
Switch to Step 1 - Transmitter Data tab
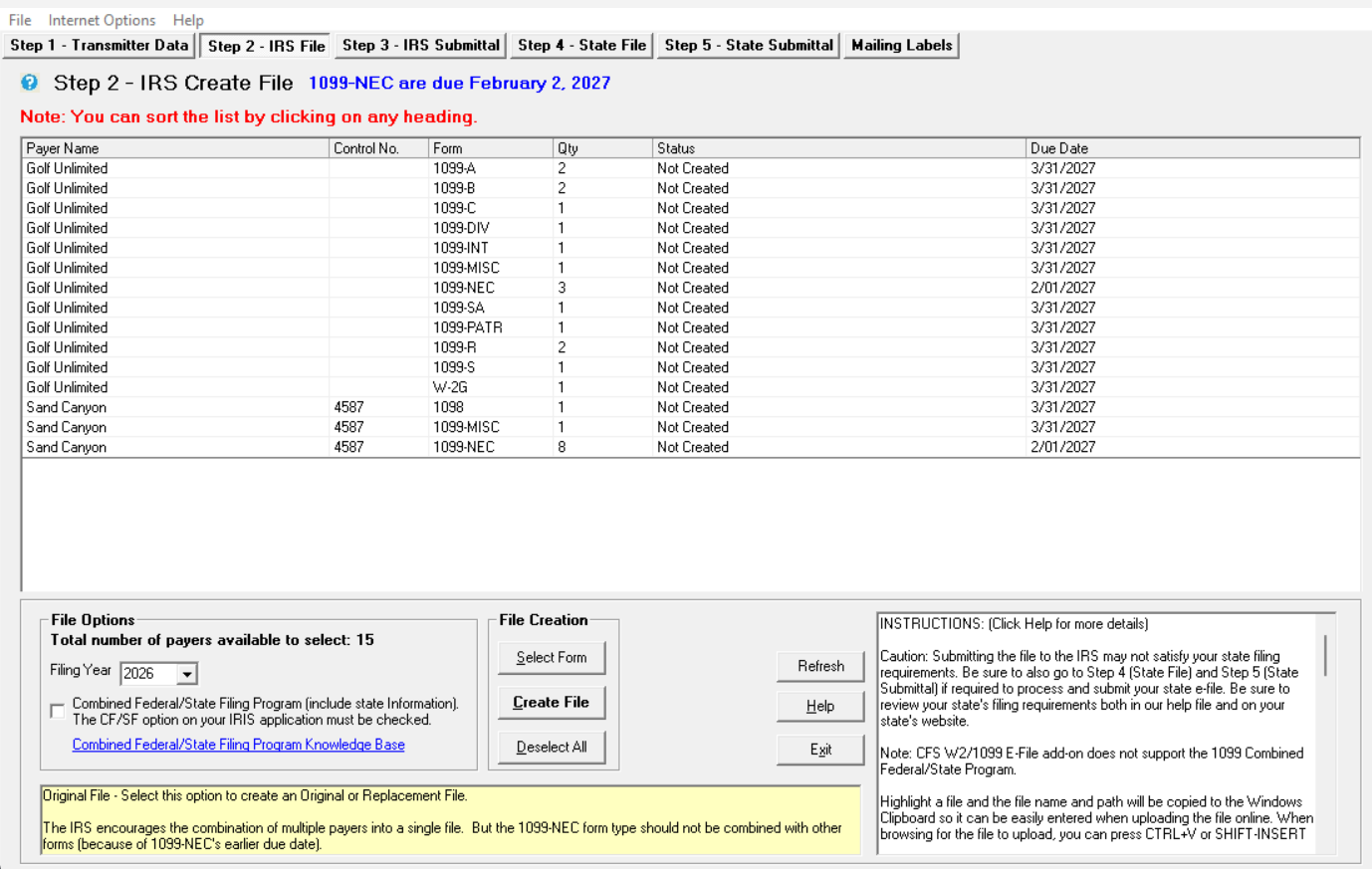[100, 45]
